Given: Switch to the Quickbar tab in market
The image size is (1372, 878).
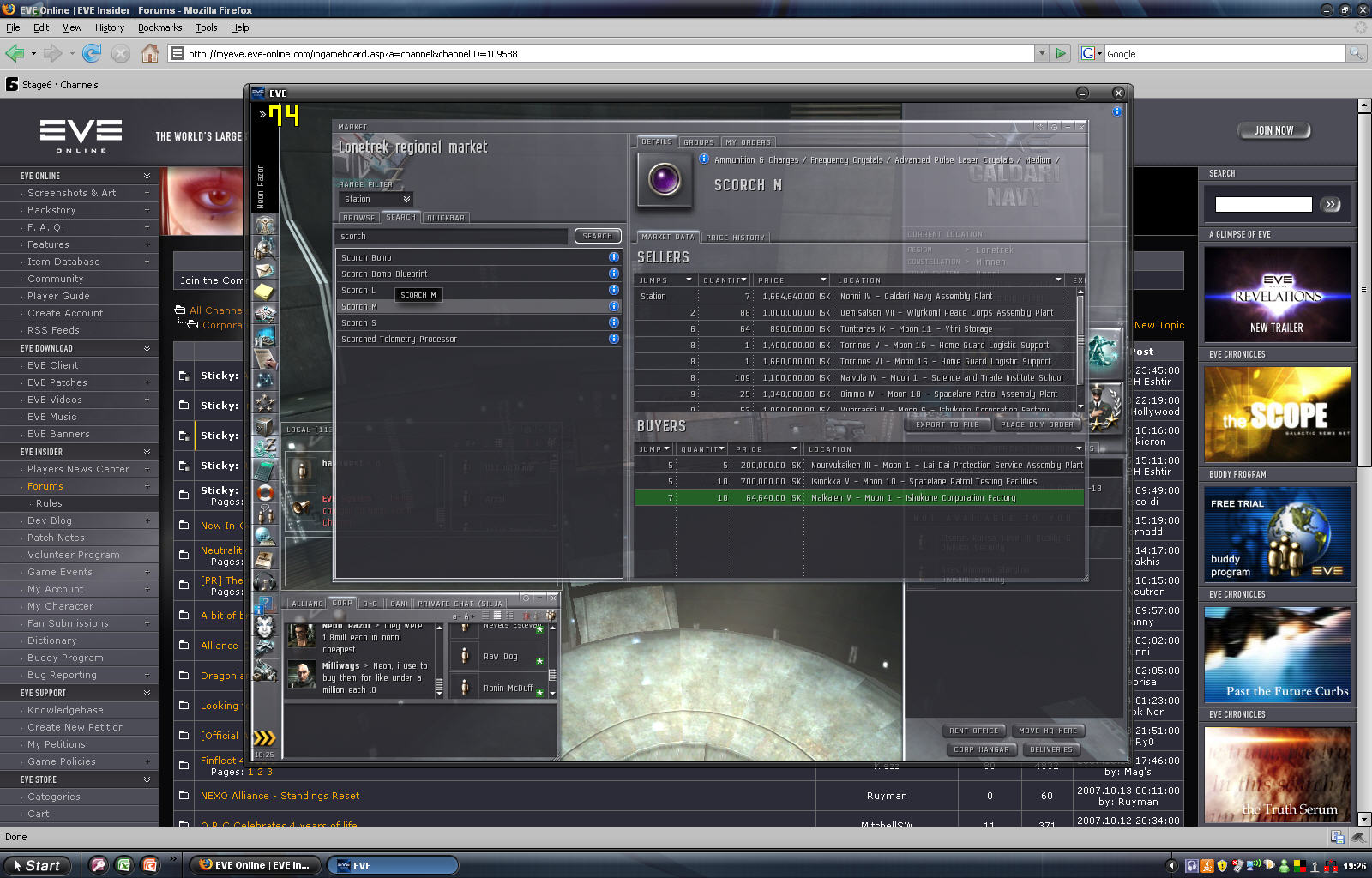Looking at the screenshot, I should [x=445, y=218].
